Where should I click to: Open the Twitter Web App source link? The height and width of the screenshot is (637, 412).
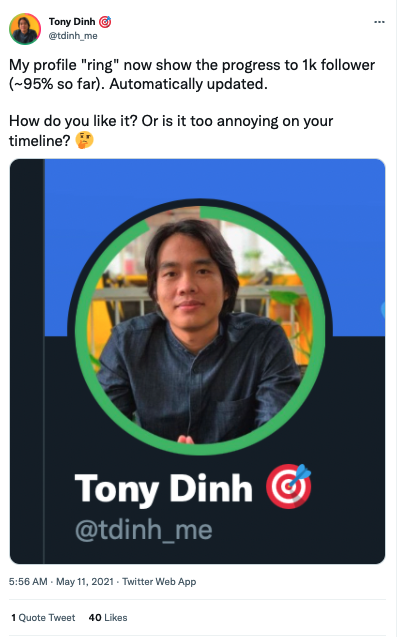159,582
